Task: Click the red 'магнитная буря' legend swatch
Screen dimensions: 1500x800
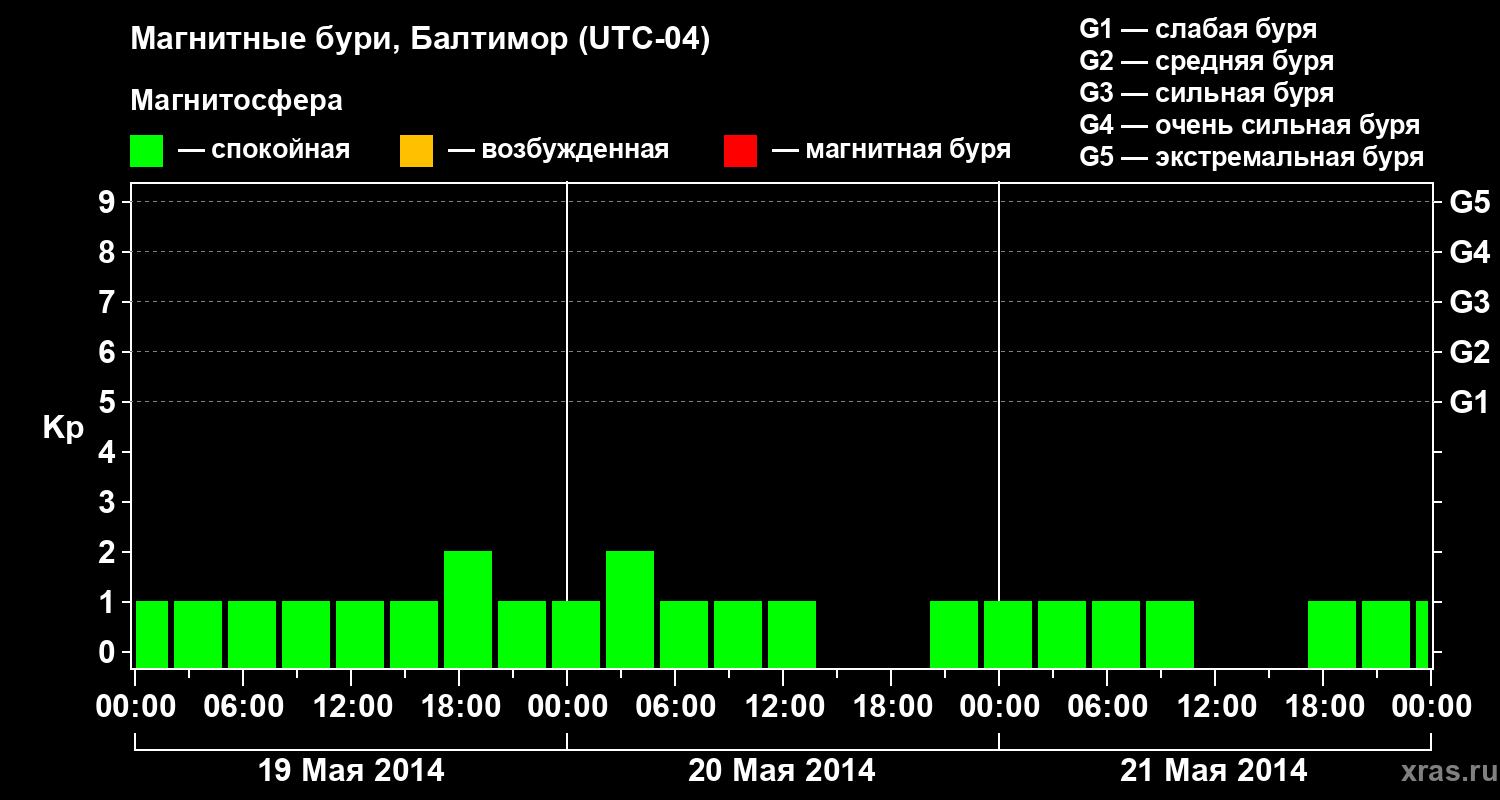Action: pos(740,151)
